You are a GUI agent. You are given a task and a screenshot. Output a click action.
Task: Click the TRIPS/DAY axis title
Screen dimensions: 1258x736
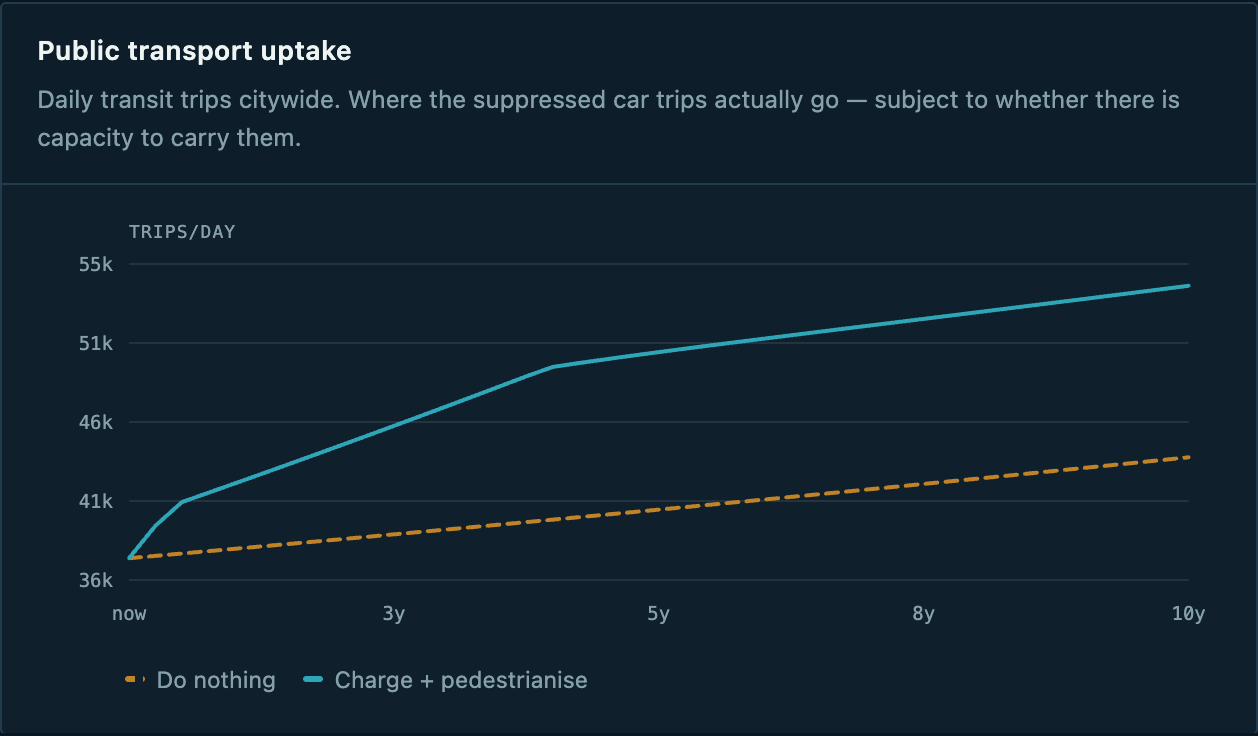182,232
